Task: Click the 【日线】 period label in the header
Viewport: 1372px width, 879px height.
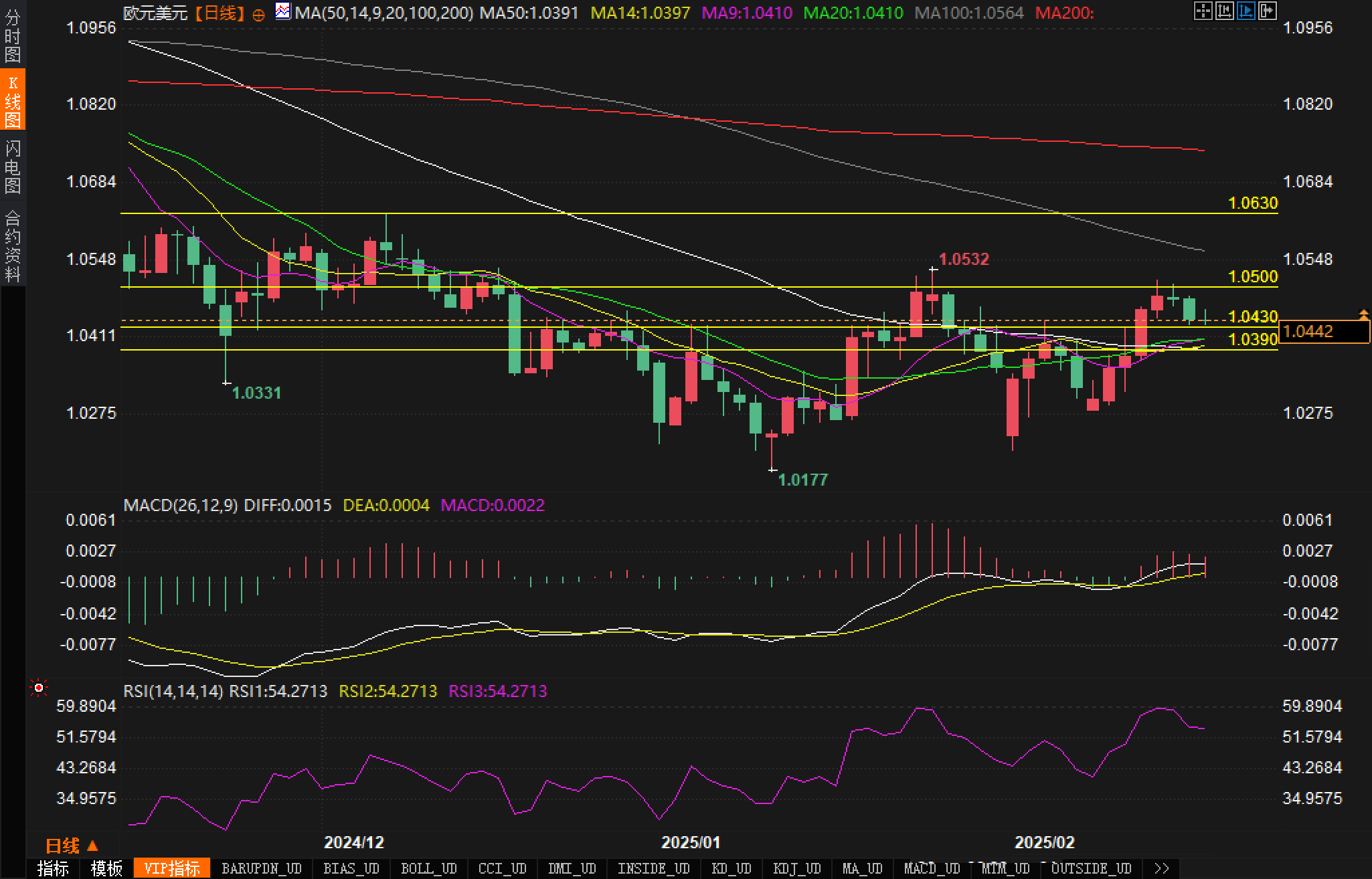Action: [x=220, y=13]
